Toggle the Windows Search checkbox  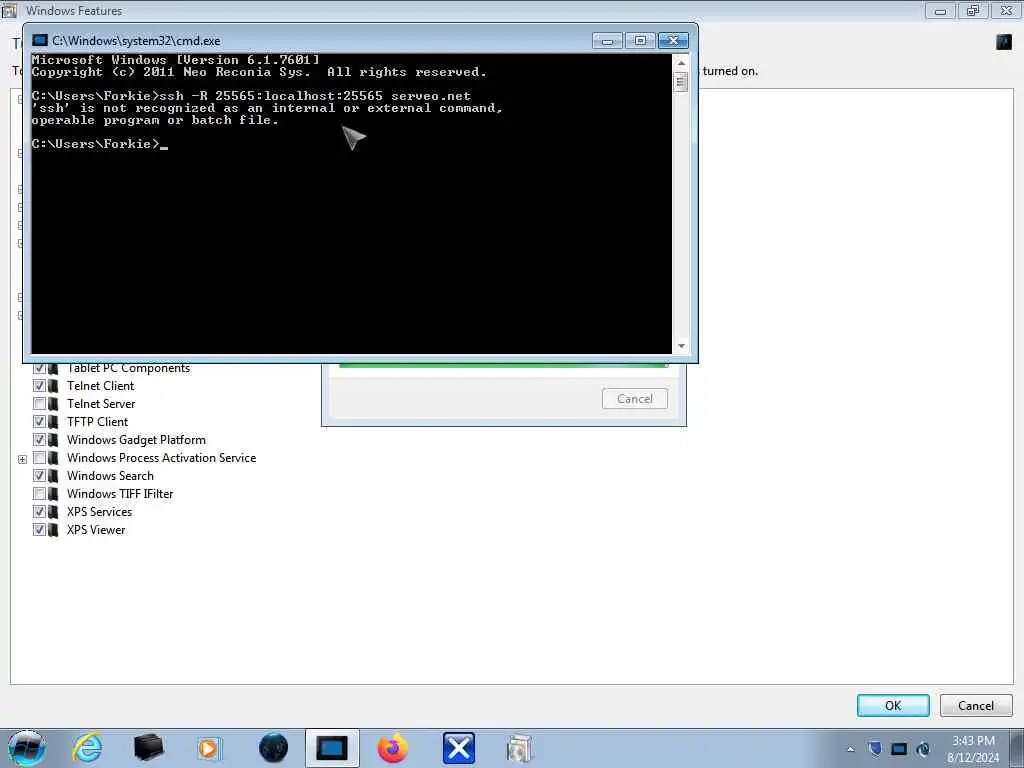(x=39, y=475)
